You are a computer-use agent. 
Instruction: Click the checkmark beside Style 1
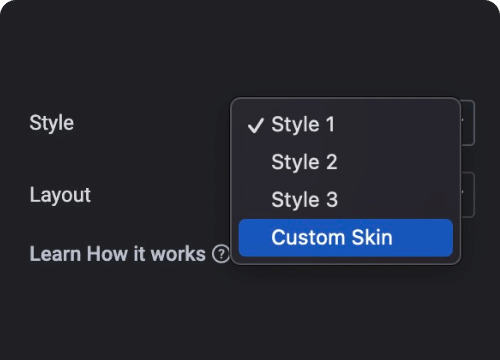click(256, 126)
